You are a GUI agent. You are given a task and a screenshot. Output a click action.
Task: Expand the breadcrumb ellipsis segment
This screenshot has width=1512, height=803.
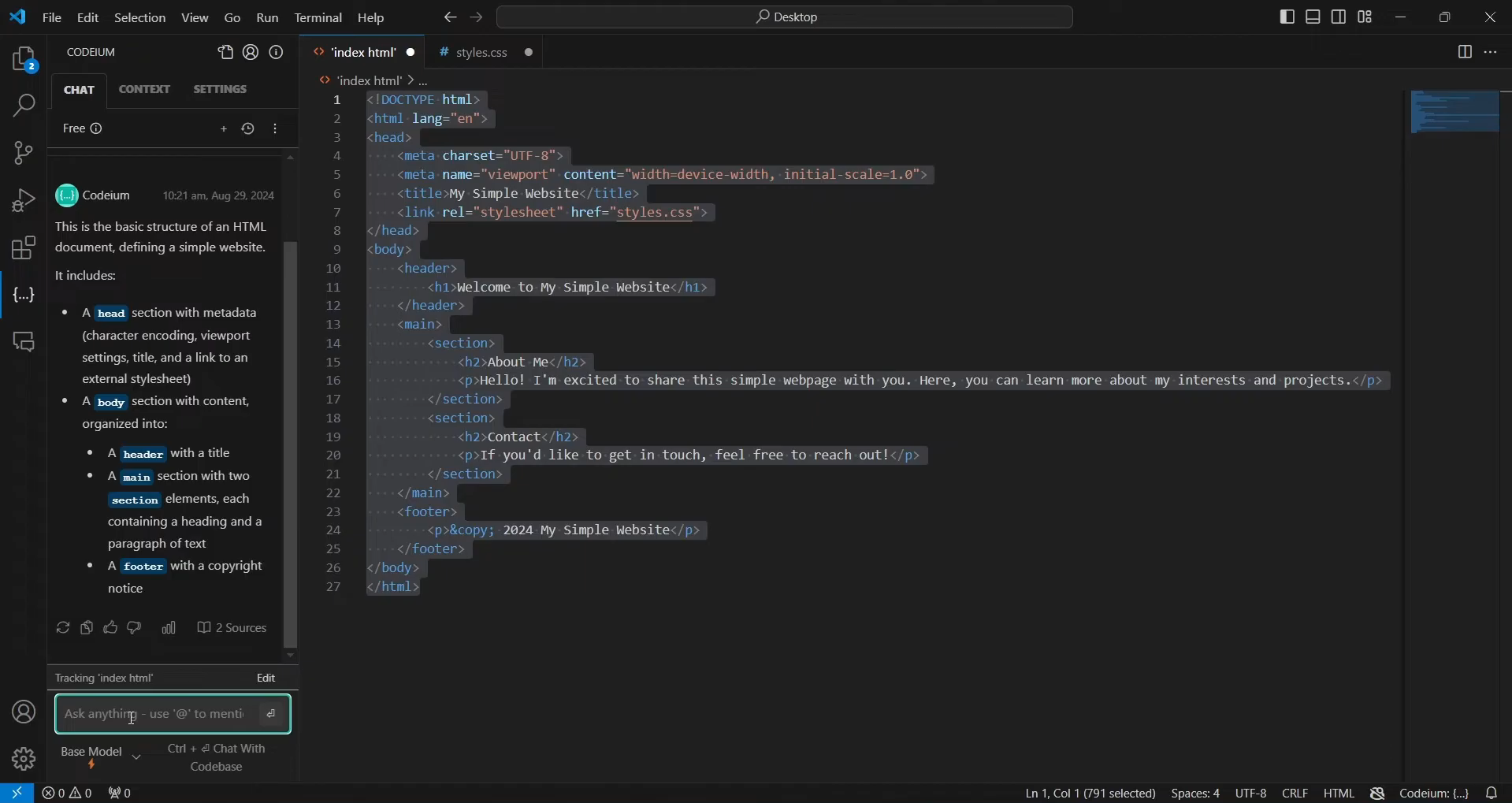(424, 81)
